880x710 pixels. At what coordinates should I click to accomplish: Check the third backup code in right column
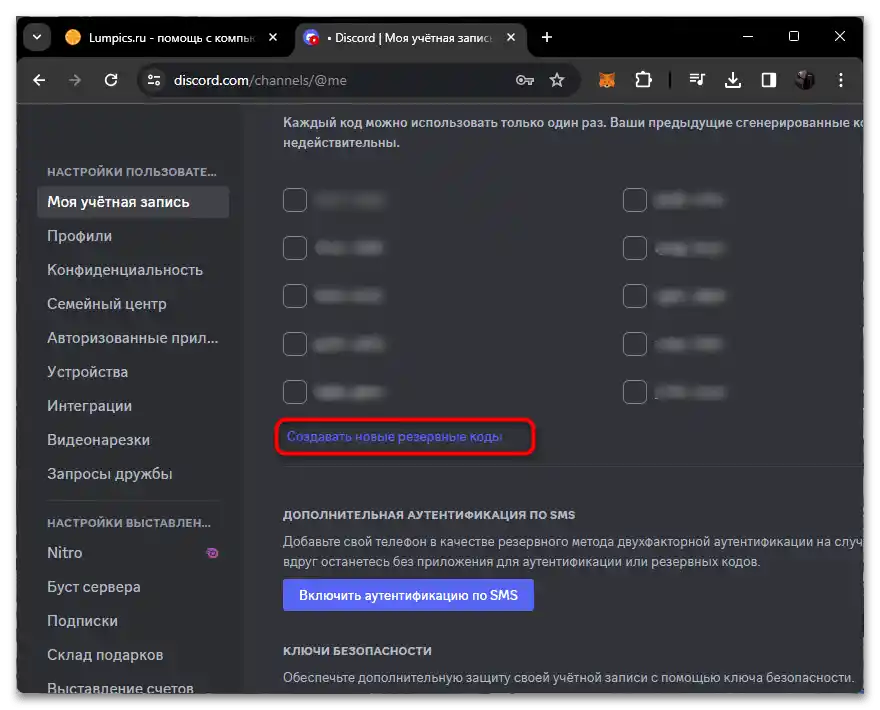(635, 296)
